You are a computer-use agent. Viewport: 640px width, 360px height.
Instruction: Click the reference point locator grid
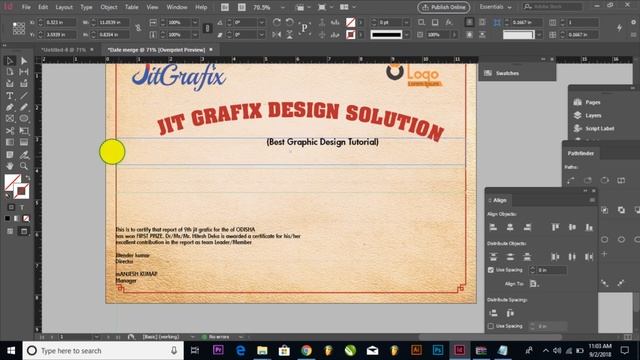click(x=19, y=29)
